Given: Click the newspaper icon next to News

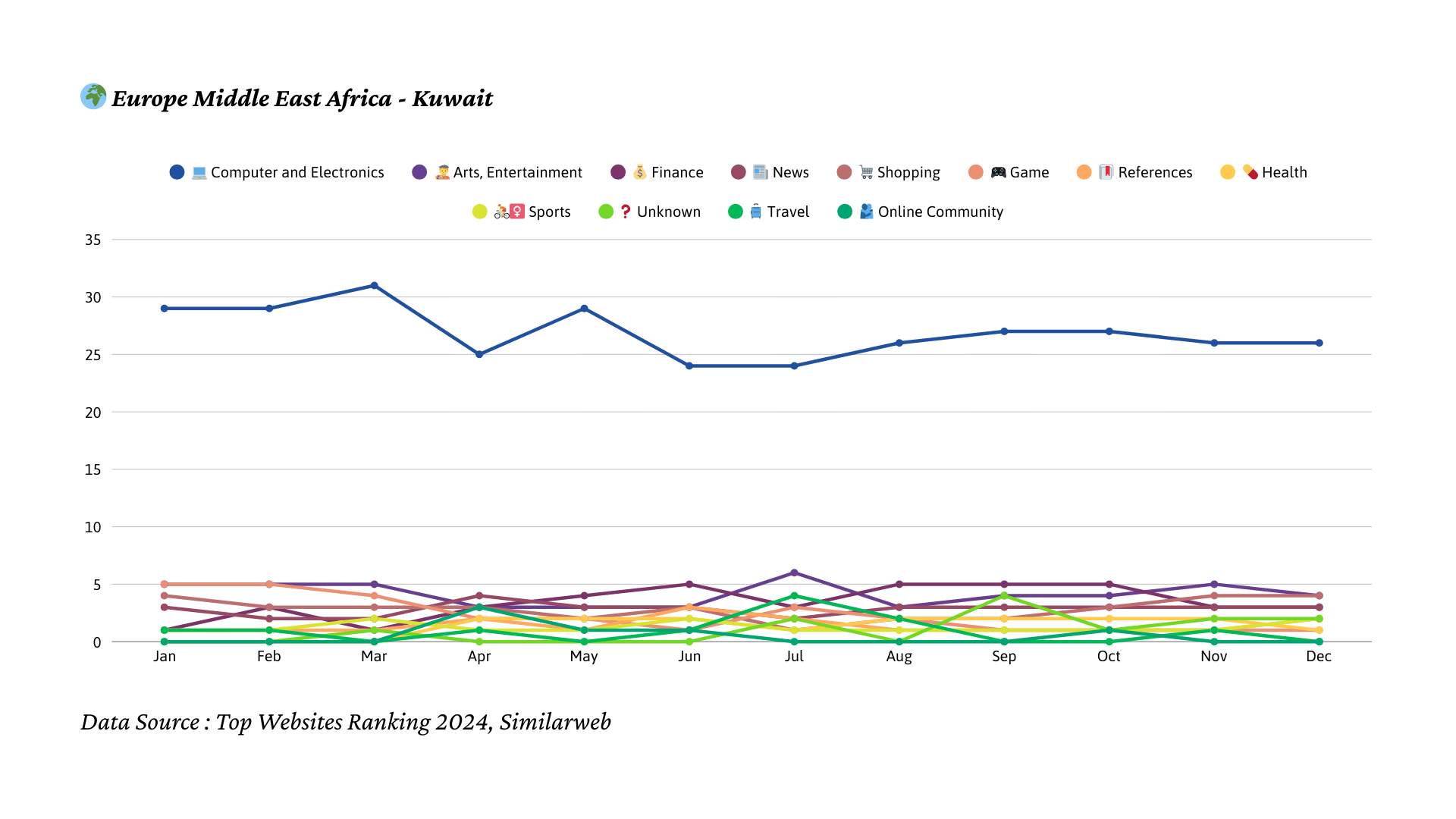Looking at the screenshot, I should pyautogui.click(x=761, y=173).
